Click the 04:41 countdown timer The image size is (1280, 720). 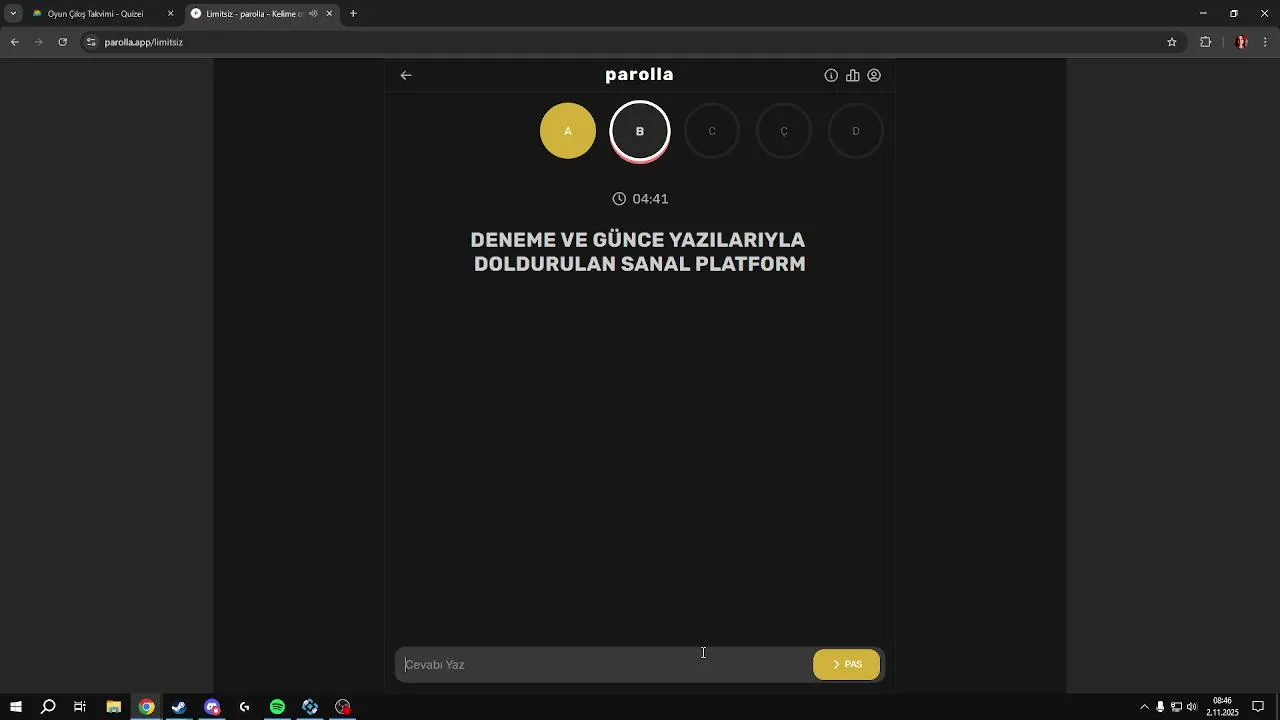point(640,199)
